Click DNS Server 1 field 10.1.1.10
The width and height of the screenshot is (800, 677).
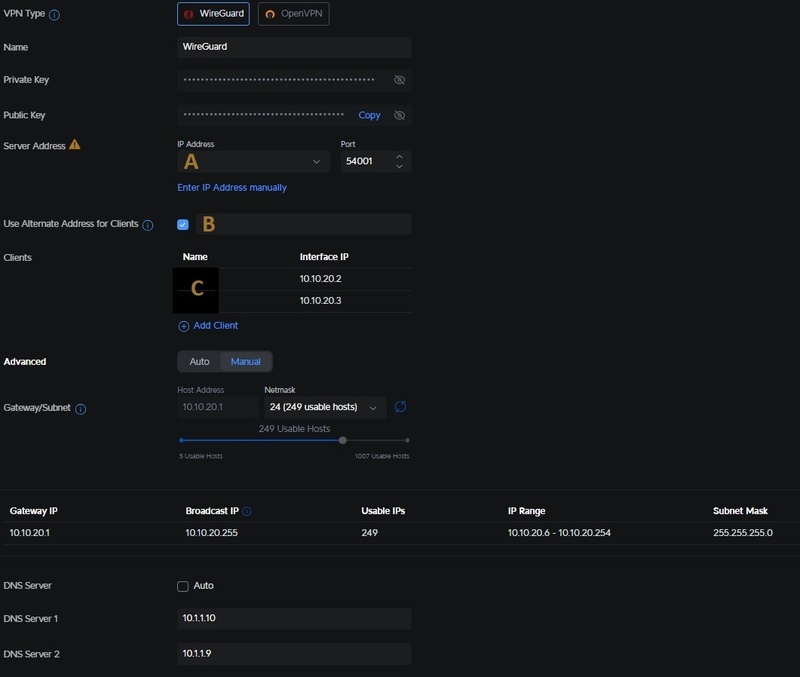[294, 618]
